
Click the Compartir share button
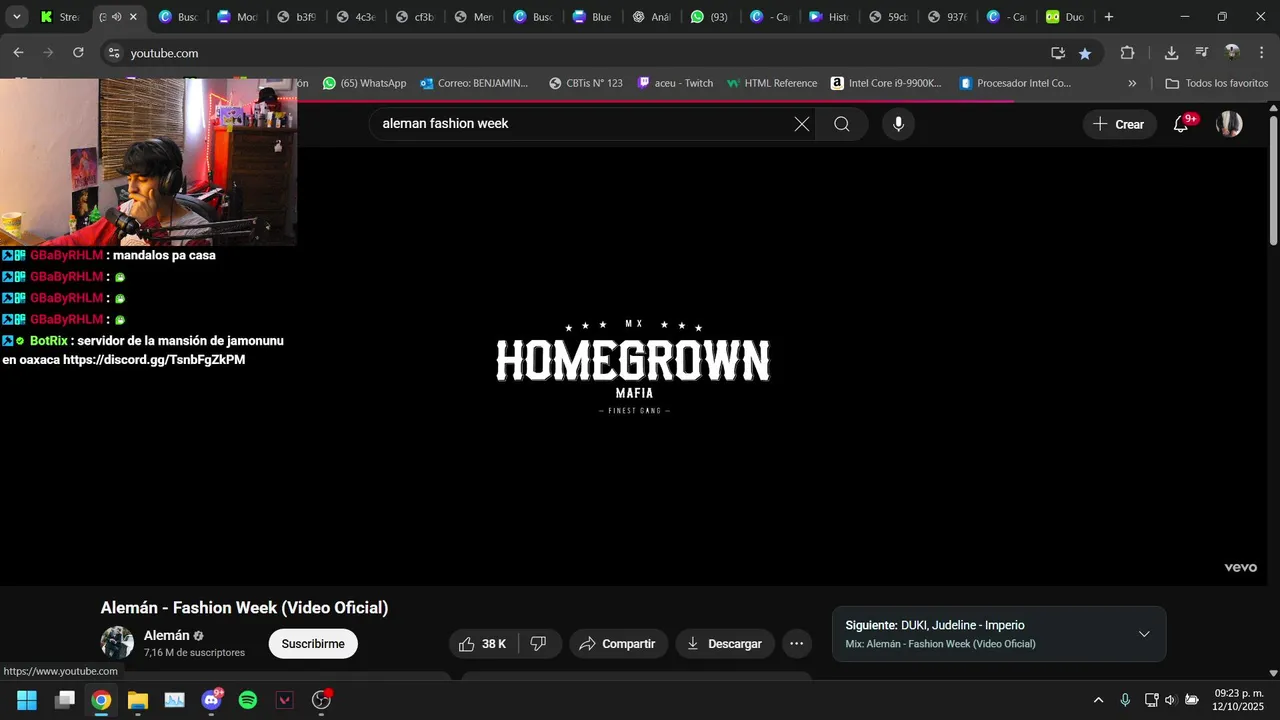point(618,644)
